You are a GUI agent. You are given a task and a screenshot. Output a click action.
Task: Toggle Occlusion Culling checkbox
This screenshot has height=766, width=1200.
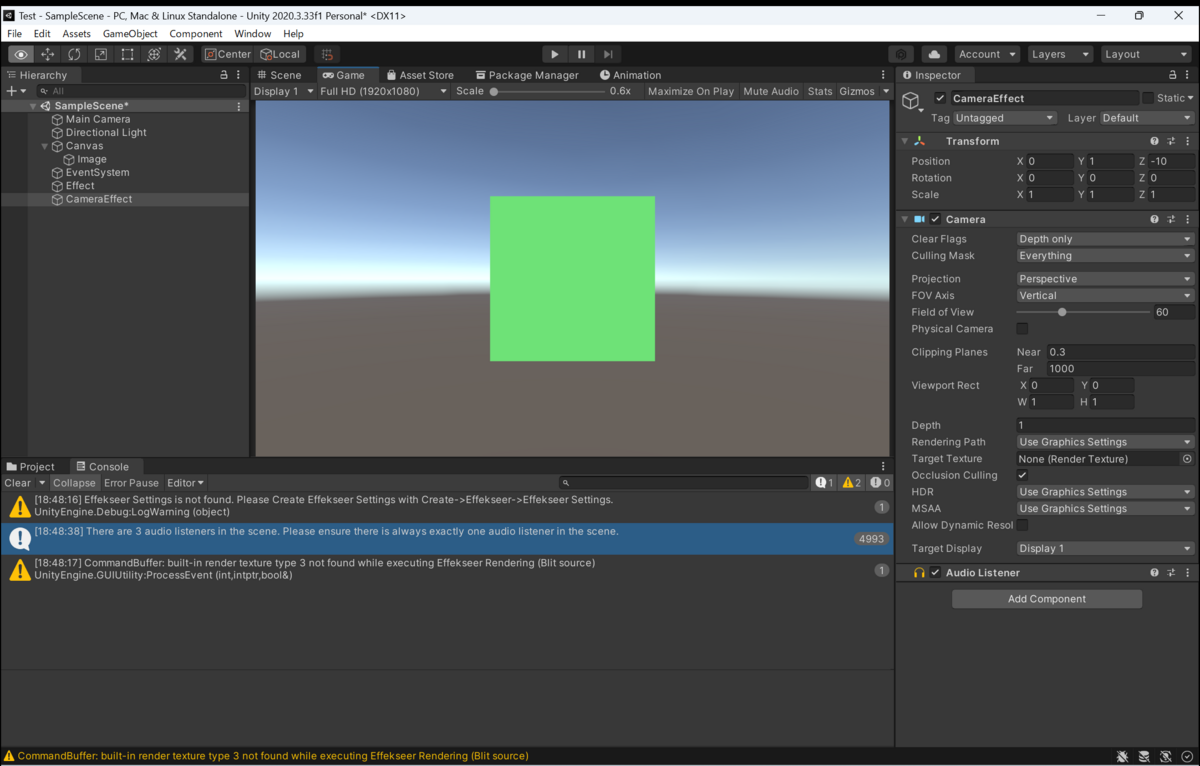1022,476
